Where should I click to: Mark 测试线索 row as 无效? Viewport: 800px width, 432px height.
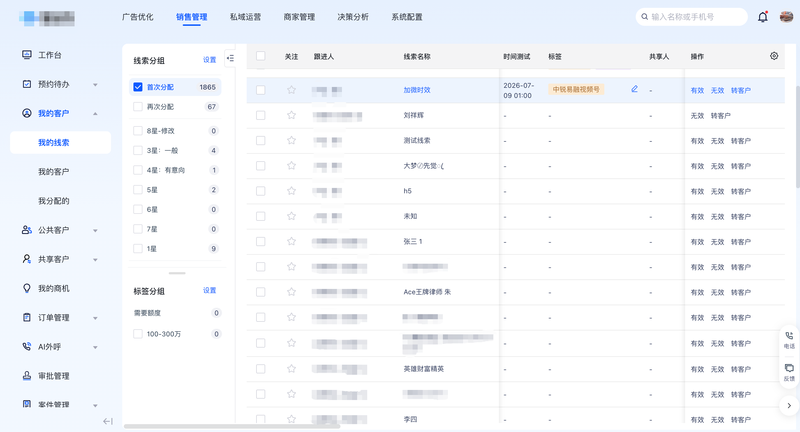(x=717, y=141)
